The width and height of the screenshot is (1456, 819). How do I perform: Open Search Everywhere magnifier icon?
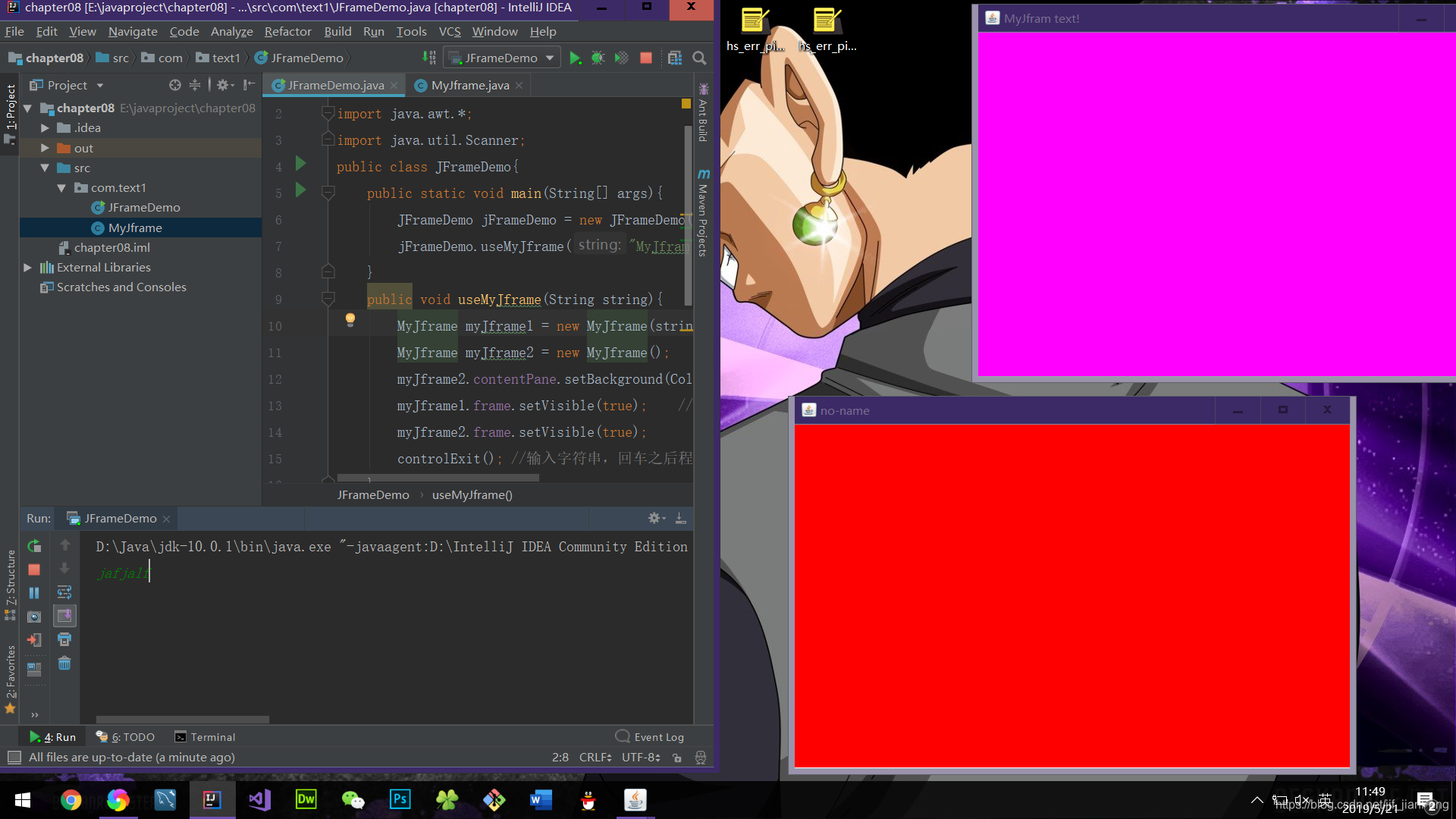pos(699,58)
